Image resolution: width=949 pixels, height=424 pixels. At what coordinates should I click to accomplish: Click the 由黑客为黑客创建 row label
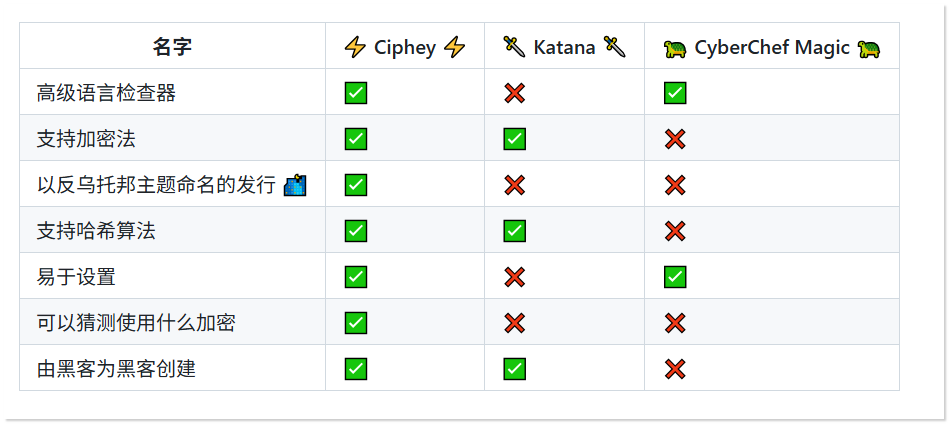pyautogui.click(x=116, y=369)
